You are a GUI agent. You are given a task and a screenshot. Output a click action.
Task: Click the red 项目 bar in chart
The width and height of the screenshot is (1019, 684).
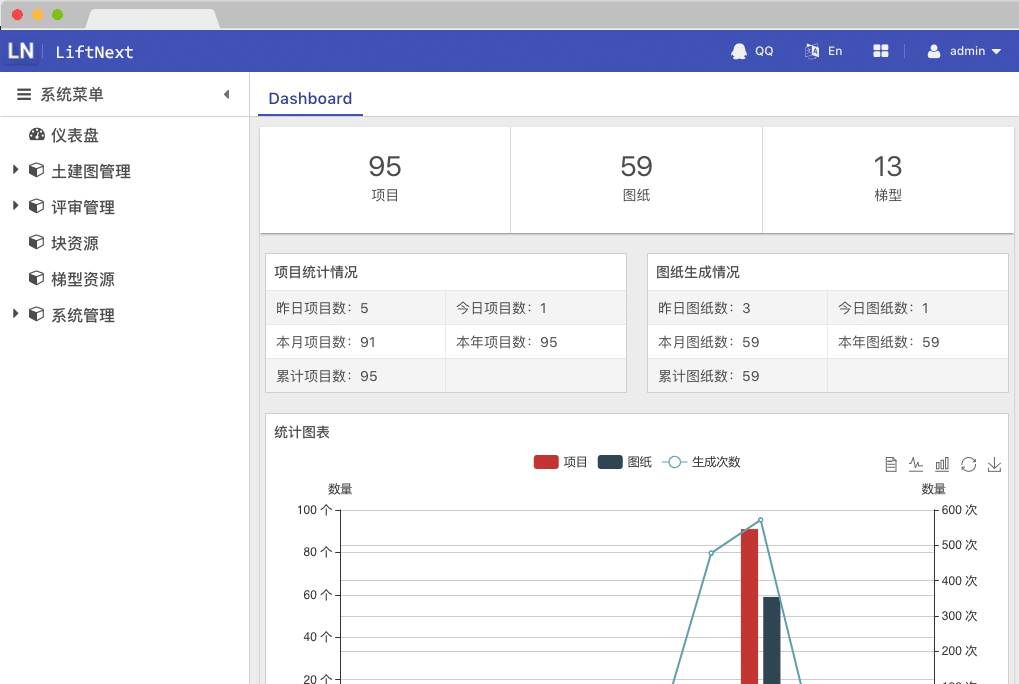[749, 606]
